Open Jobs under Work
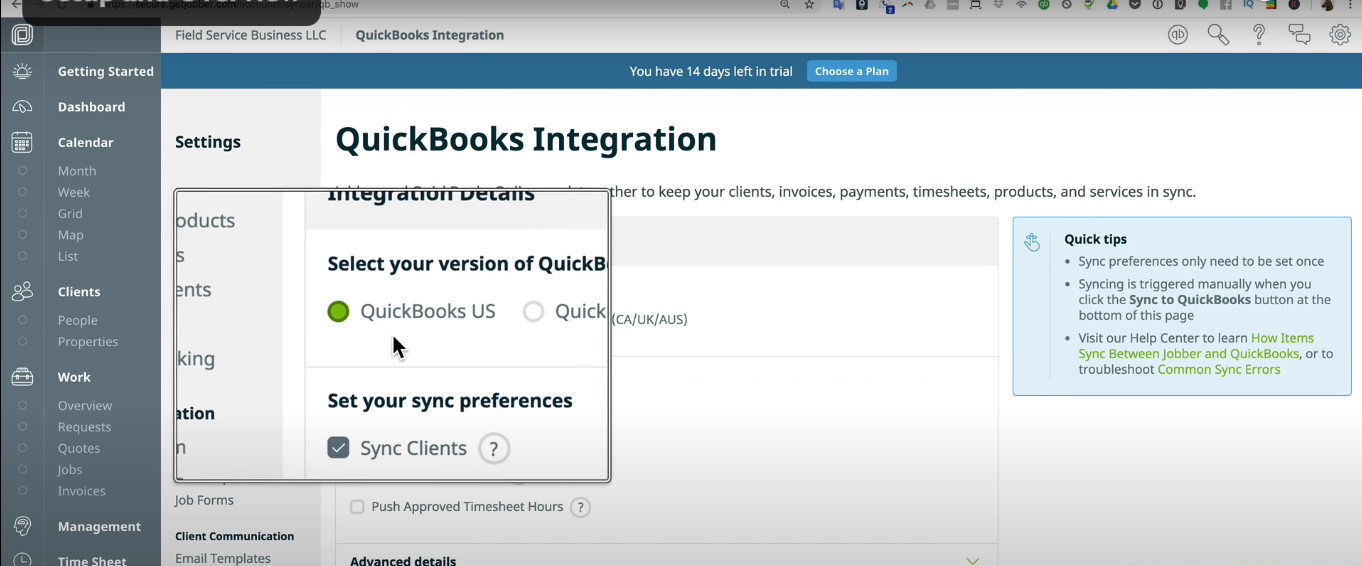The image size is (1362, 566). click(x=70, y=469)
